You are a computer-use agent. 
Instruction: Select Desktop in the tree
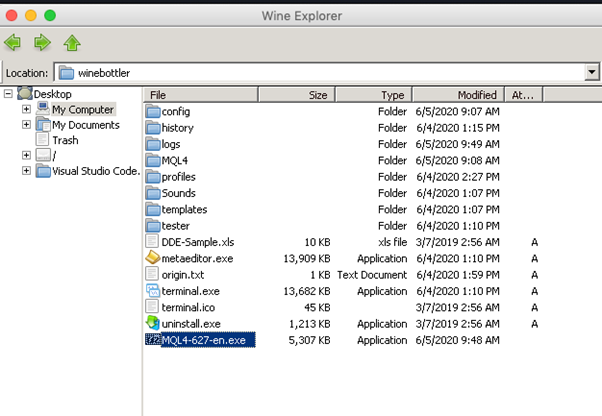[x=53, y=94]
